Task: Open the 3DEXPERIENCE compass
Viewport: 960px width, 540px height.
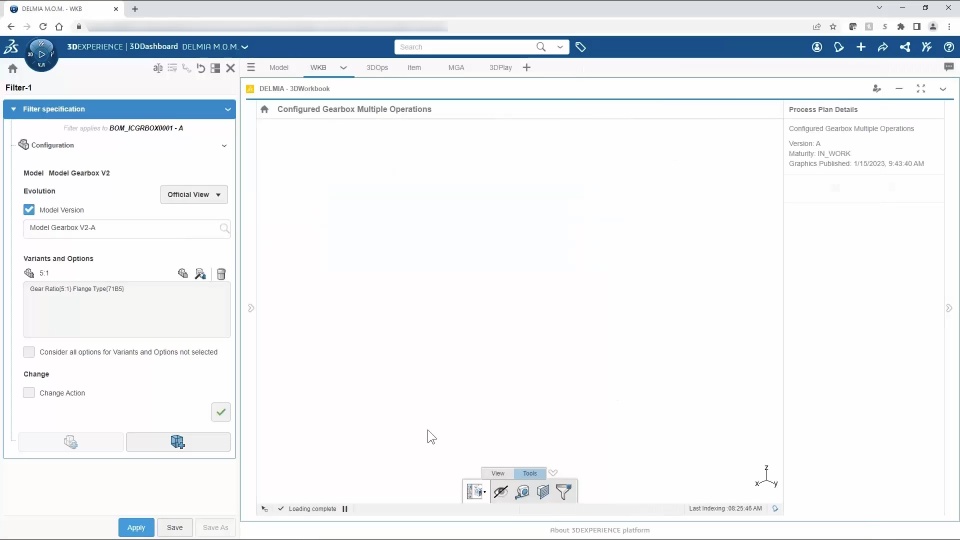Action: (x=42, y=54)
